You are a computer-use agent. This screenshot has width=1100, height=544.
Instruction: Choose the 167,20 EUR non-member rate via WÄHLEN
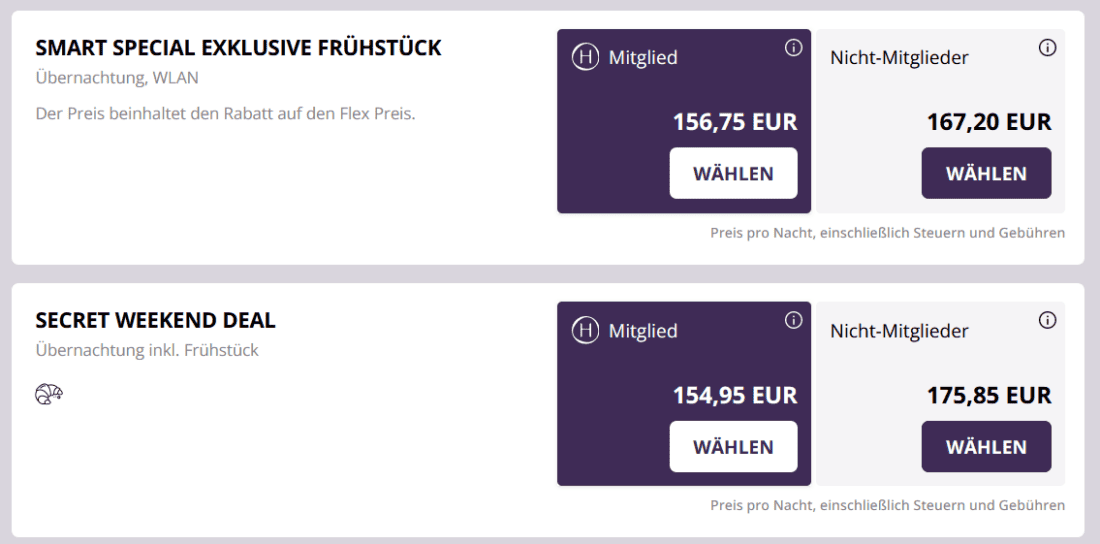[x=986, y=173]
